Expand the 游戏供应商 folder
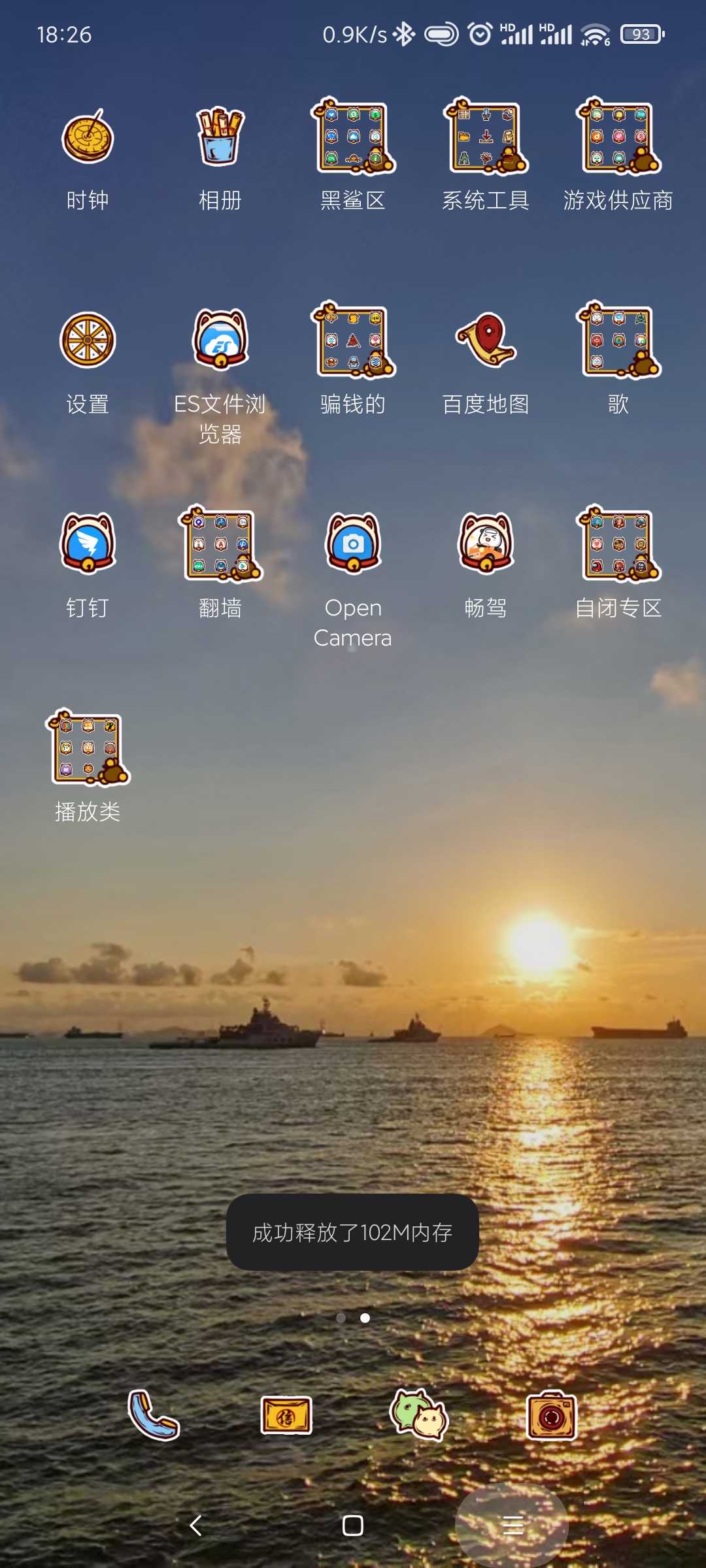 point(618,137)
